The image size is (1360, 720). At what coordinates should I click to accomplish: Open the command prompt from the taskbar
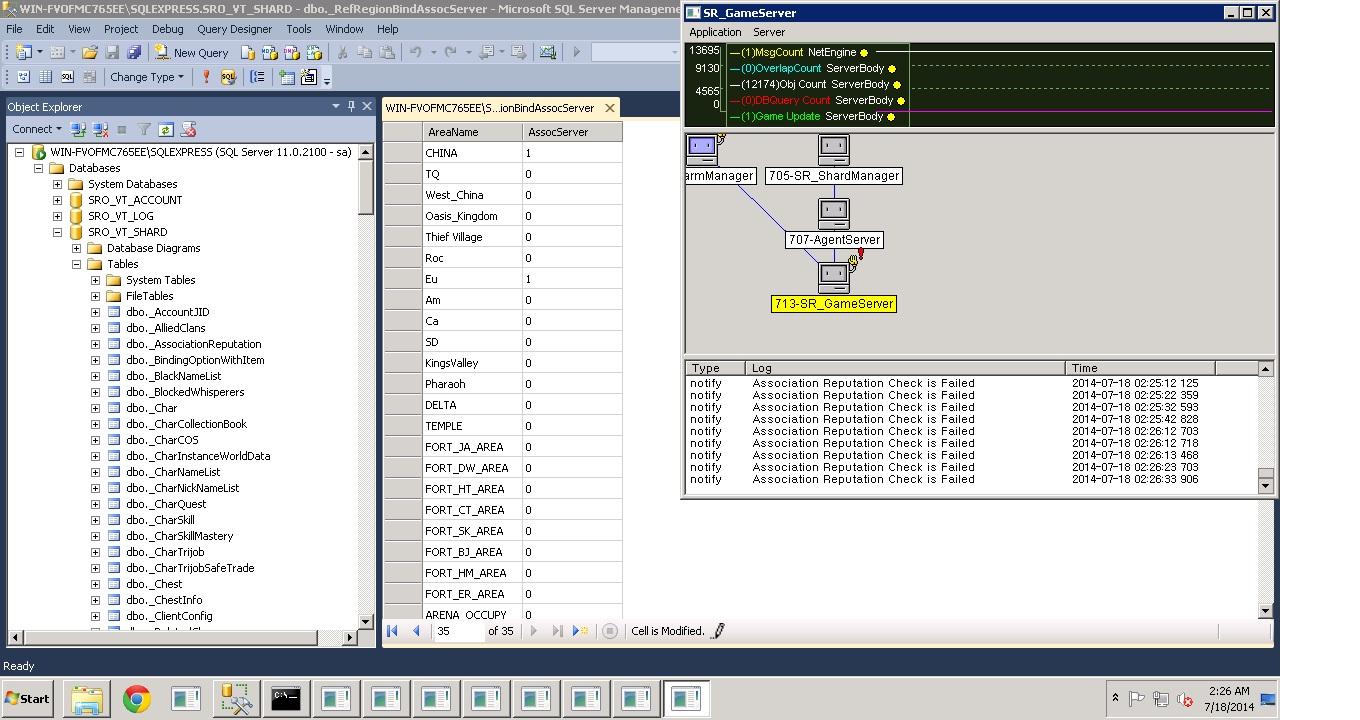coord(286,699)
